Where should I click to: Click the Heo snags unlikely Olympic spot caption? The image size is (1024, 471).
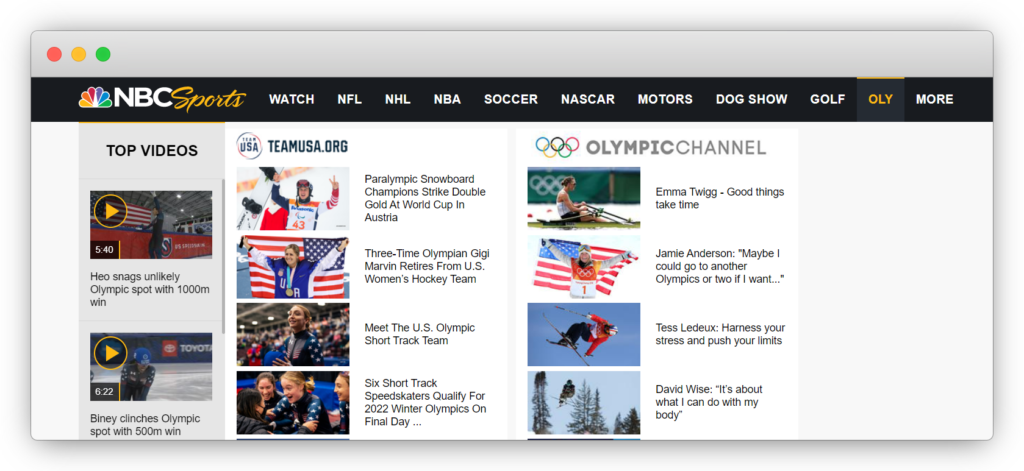pyautogui.click(x=150, y=289)
